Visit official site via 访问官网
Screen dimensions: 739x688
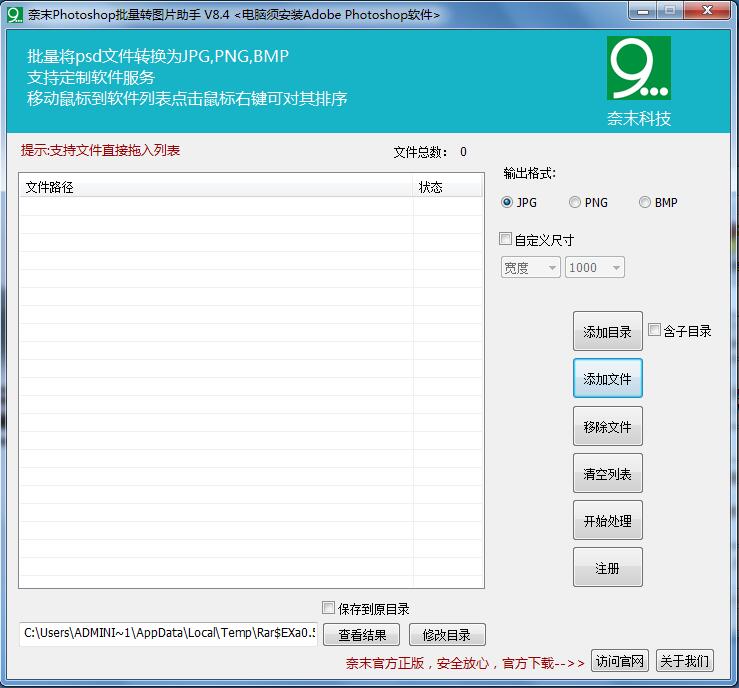pyautogui.click(x=620, y=661)
